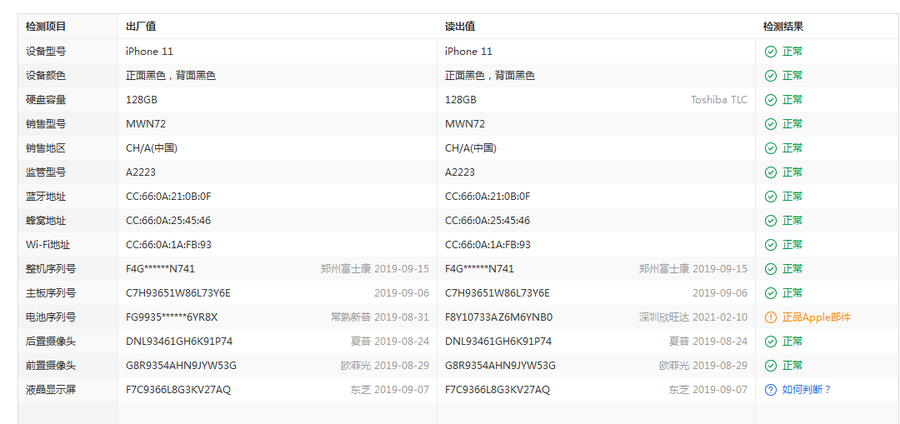Click factory capacity value 128GB
900x424 pixels.
141,100
